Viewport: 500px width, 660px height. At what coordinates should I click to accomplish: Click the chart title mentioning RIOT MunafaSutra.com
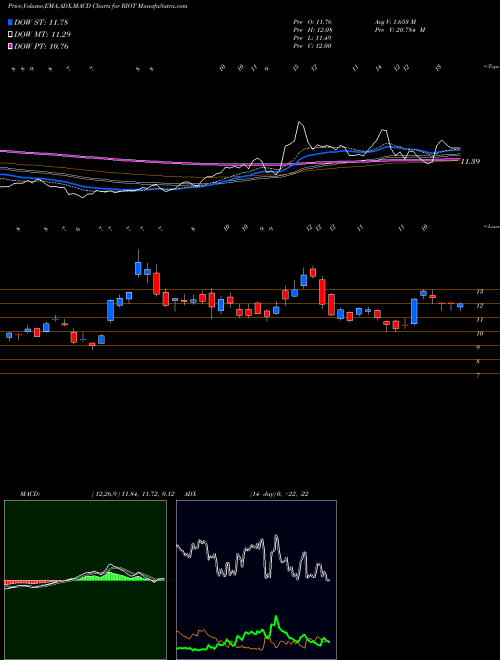click(98, 6)
